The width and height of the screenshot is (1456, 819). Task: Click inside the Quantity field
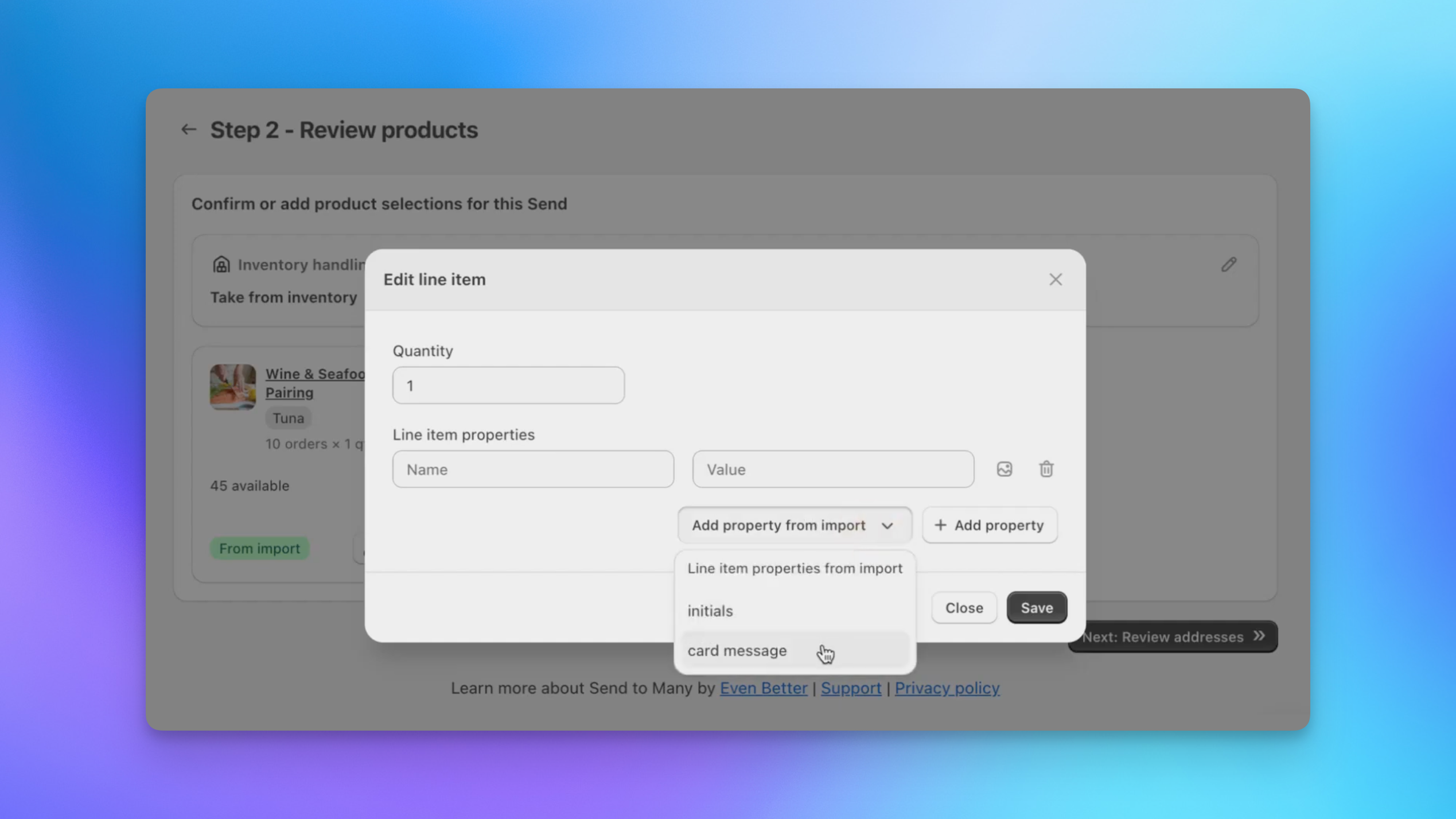pos(508,385)
